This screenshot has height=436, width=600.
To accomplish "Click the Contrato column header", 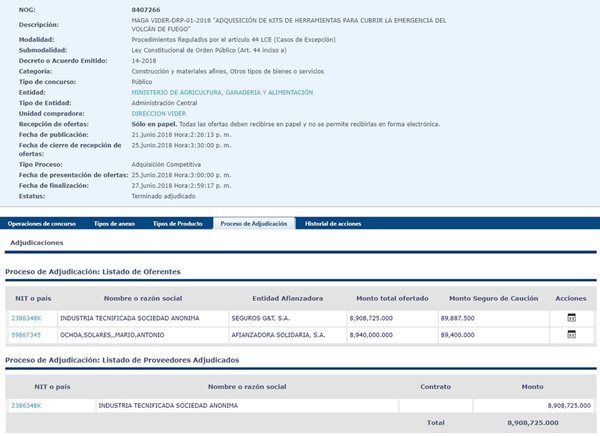I will [435, 386].
